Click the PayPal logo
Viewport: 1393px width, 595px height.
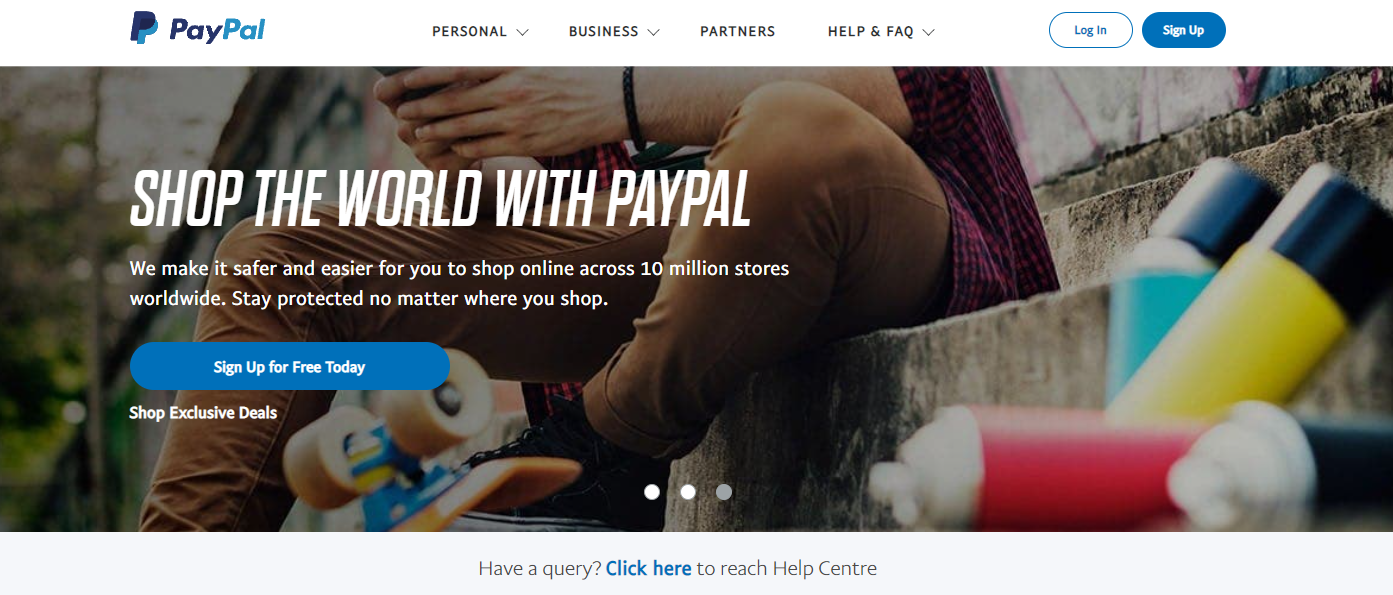pos(198,29)
